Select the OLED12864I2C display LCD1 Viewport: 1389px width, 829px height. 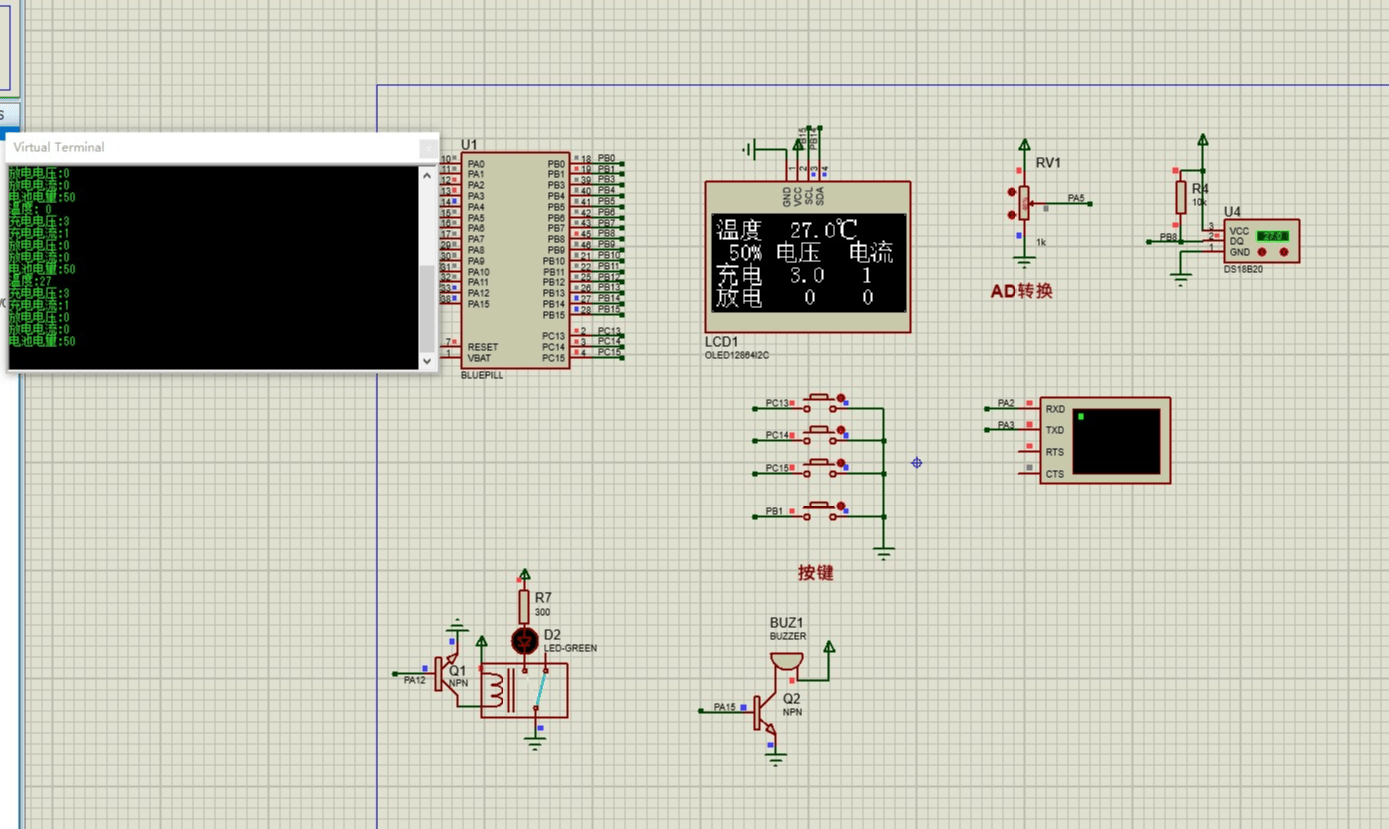tap(808, 260)
